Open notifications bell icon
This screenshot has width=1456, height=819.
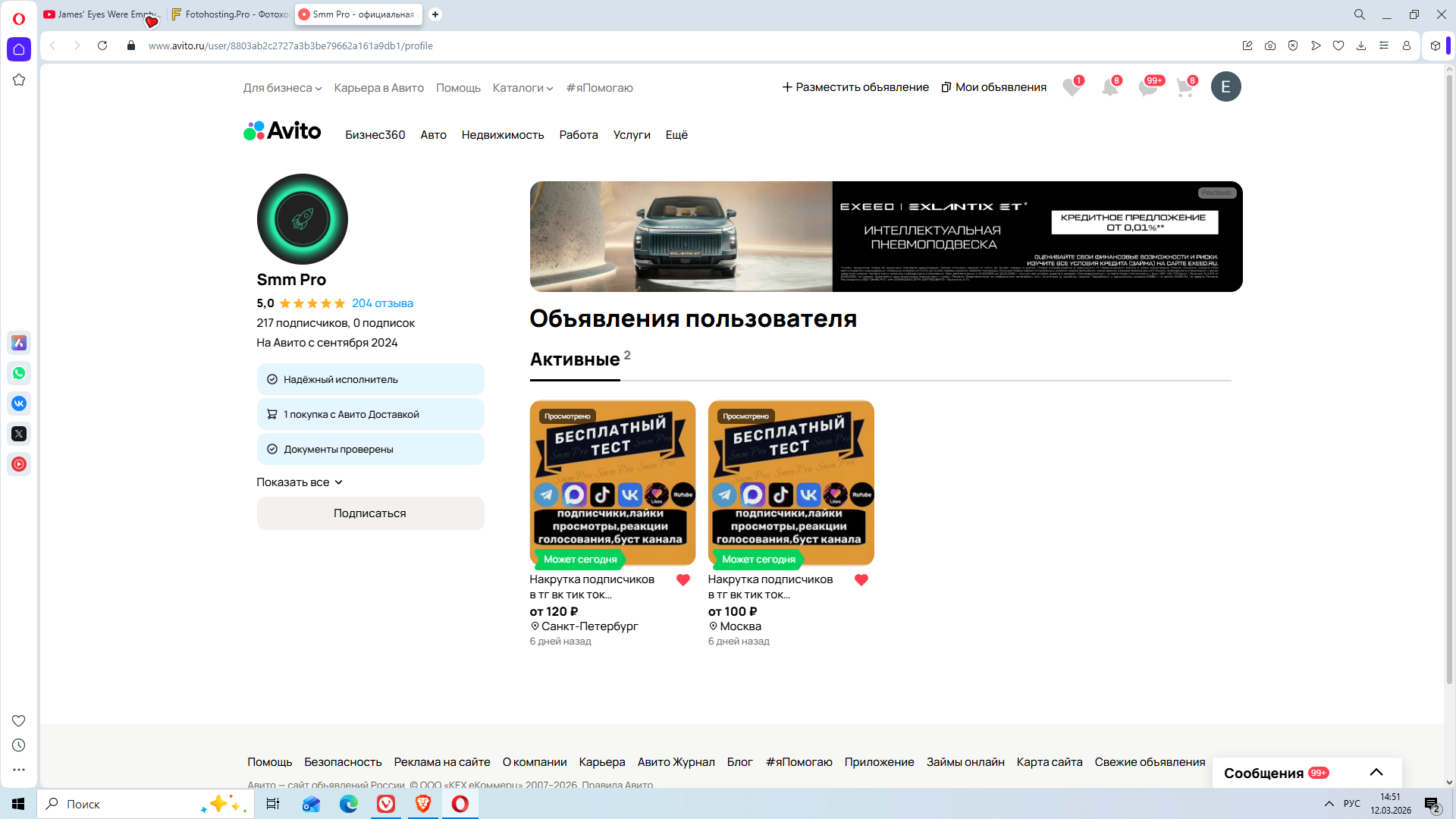click(1109, 88)
